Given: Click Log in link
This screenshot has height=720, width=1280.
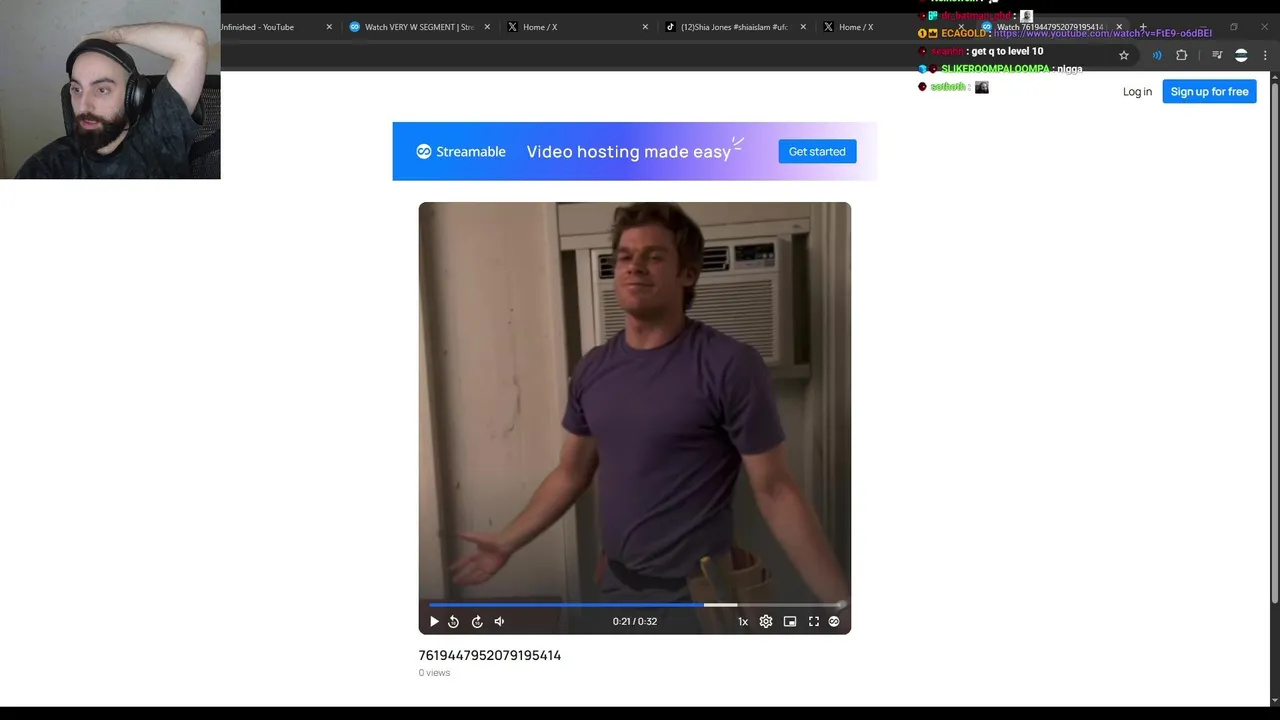Looking at the screenshot, I should [x=1137, y=91].
